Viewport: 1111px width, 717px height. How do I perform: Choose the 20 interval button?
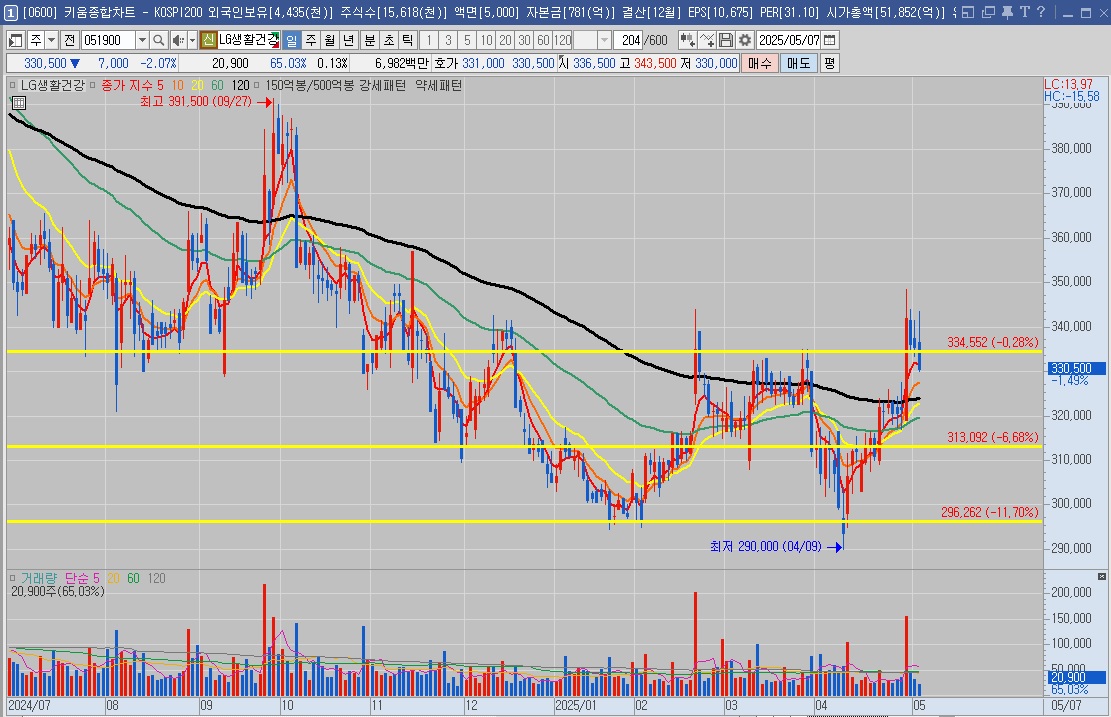[505, 40]
